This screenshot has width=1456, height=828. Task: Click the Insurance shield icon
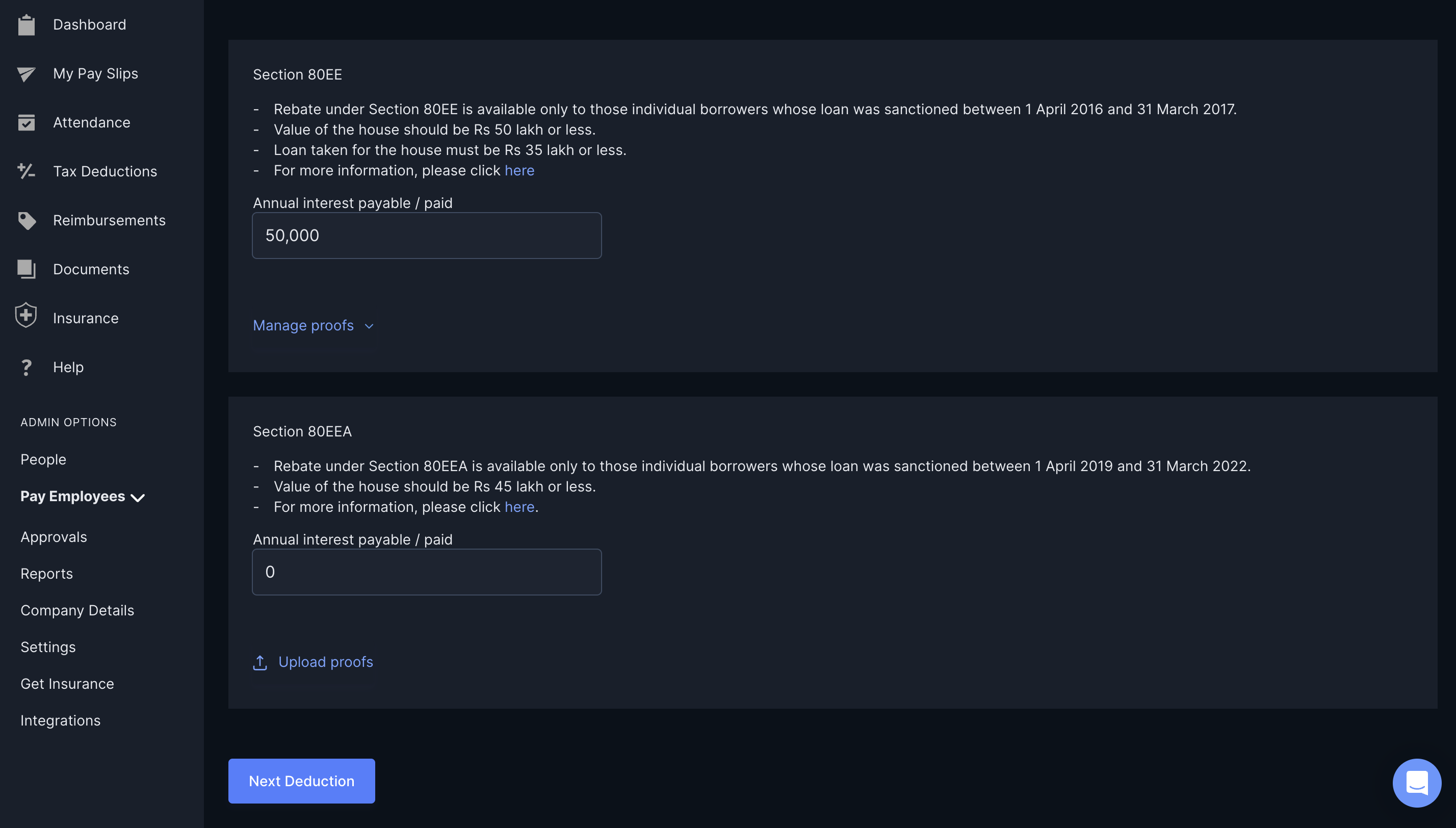tap(26, 317)
